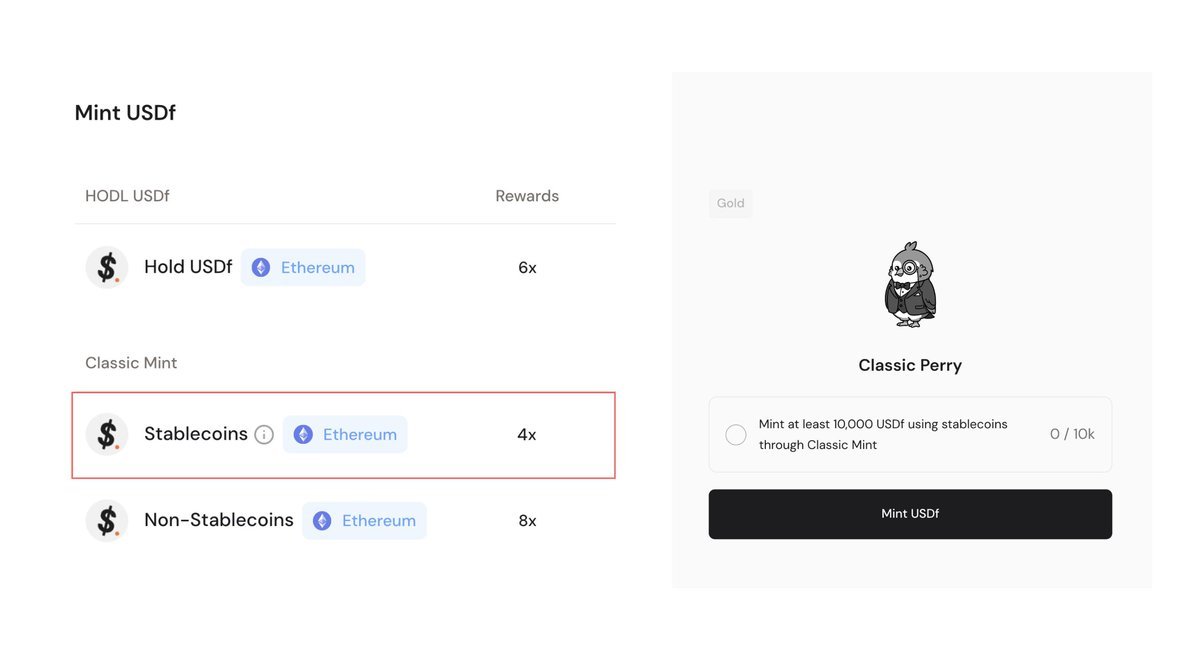Click Ethereum logo in Hold USDf row
The width and height of the screenshot is (1200, 666).
coord(261,268)
